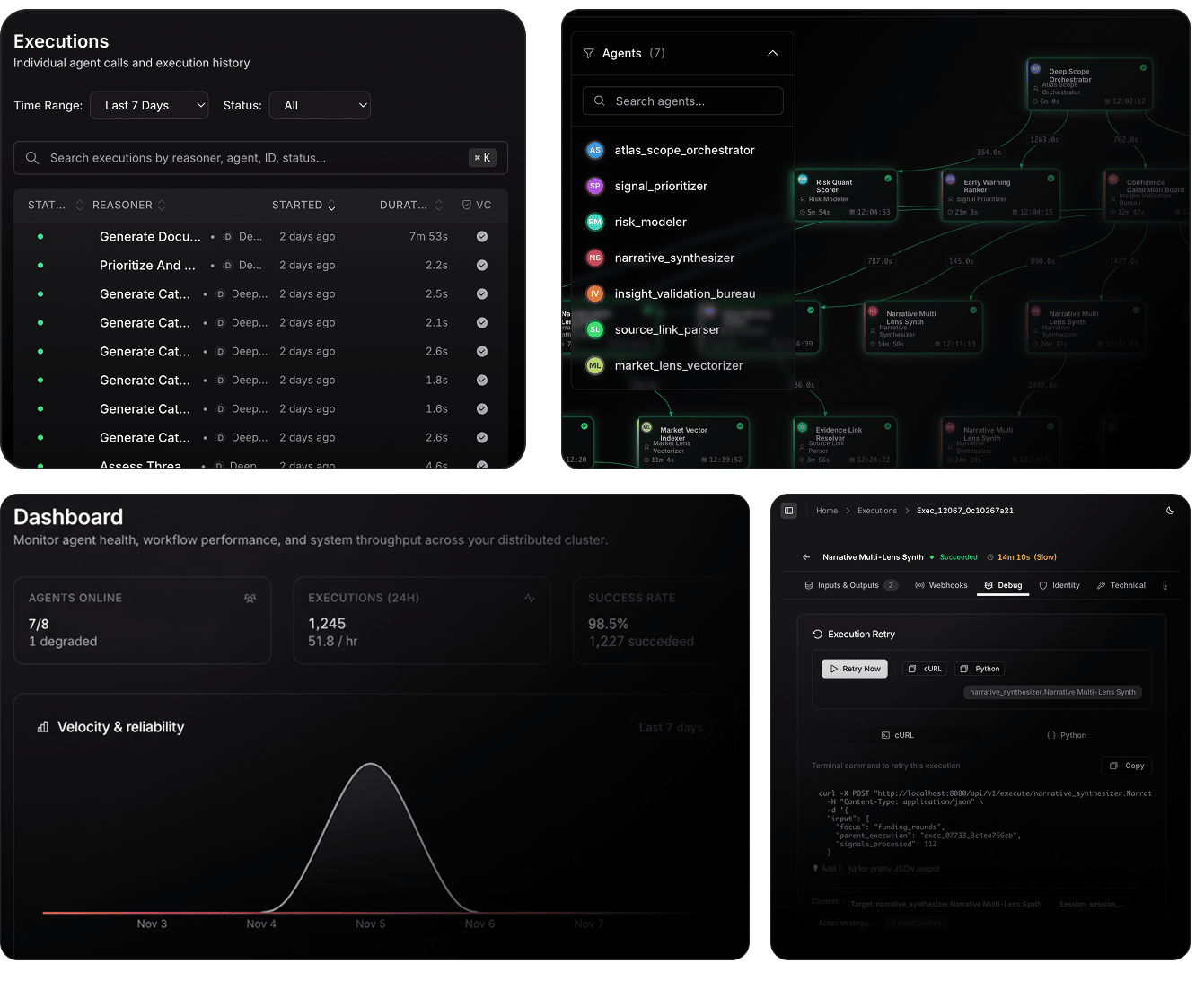Toggle the sidebar panel icon in the breadcrumb bar
This screenshot has width=1204, height=981.
pos(789,511)
